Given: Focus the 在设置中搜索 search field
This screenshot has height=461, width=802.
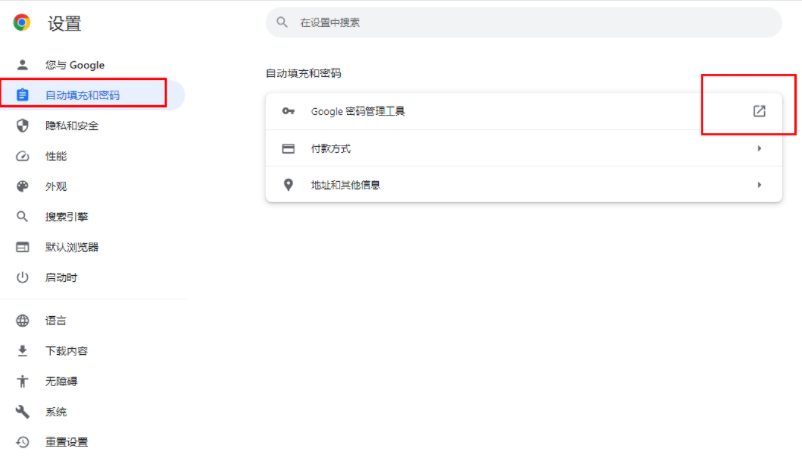Looking at the screenshot, I should point(524,22).
